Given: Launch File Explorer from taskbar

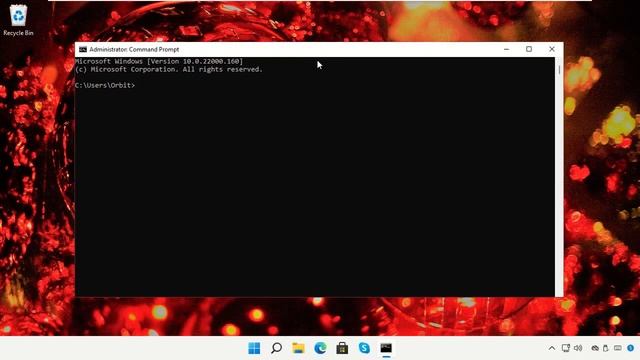Looking at the screenshot, I should click(x=298, y=348).
